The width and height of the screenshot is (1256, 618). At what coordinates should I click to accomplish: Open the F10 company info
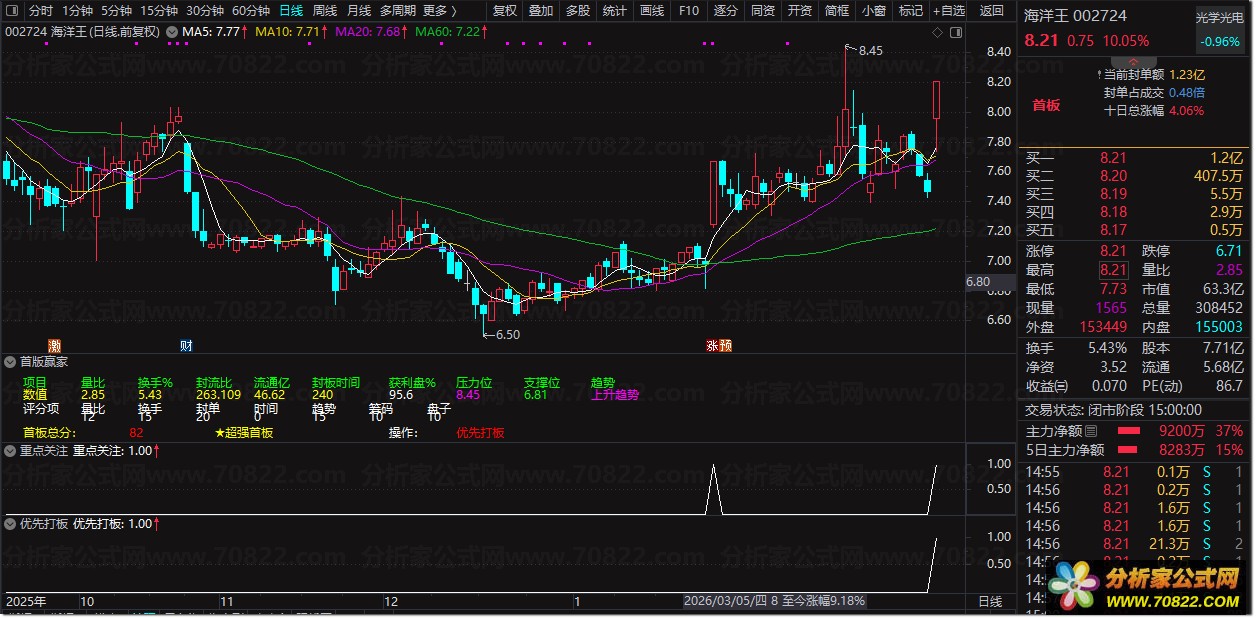(688, 11)
